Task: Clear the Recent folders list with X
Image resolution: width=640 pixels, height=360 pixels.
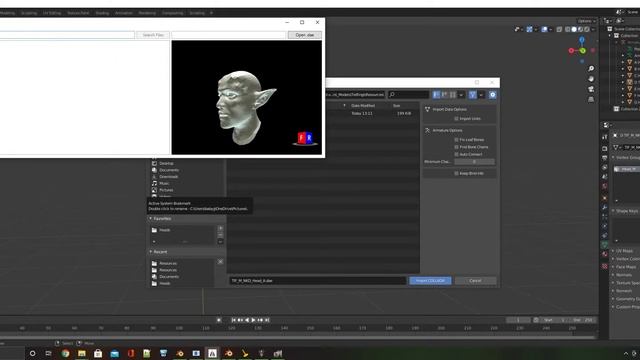Action: click(220, 262)
